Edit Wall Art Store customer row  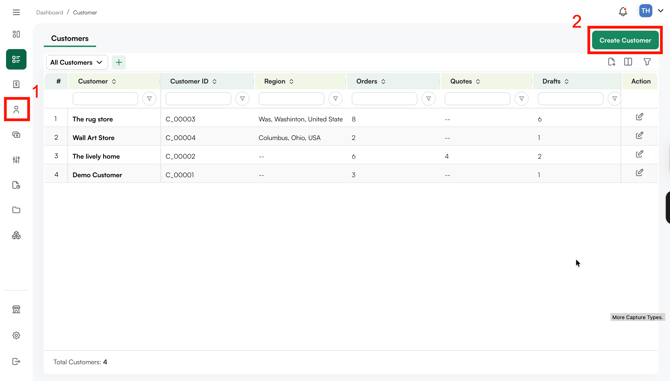639,136
